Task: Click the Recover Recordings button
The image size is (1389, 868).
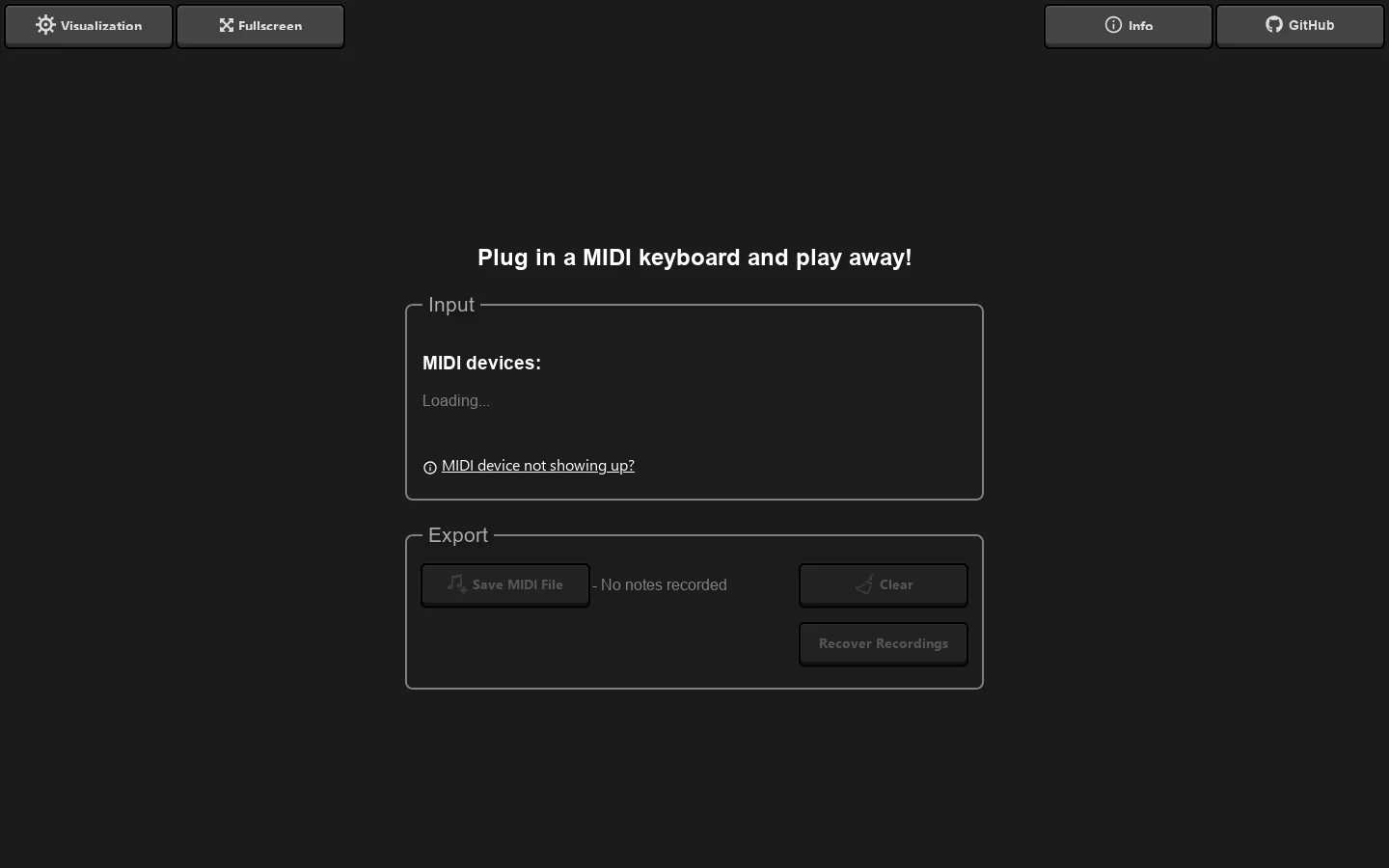Action: (884, 644)
